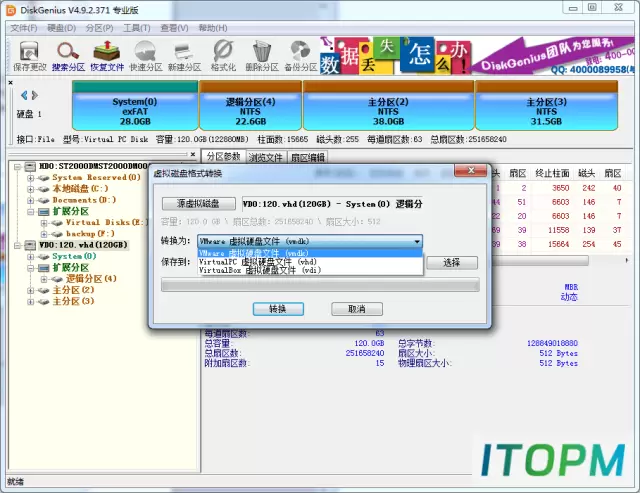Open the Partition (分区) menu
640x493 pixels.
click(99, 28)
